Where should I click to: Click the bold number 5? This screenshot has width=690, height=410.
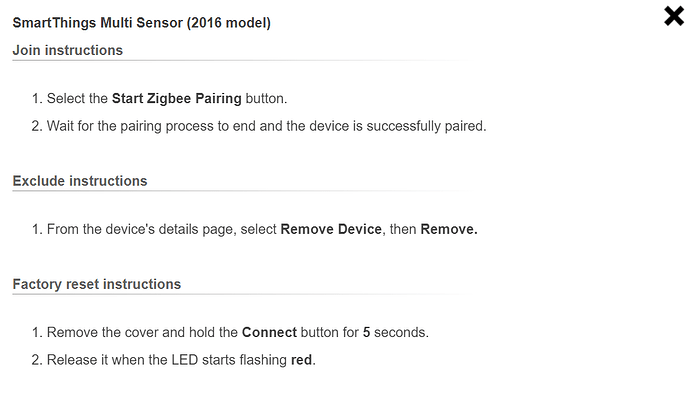pos(367,332)
